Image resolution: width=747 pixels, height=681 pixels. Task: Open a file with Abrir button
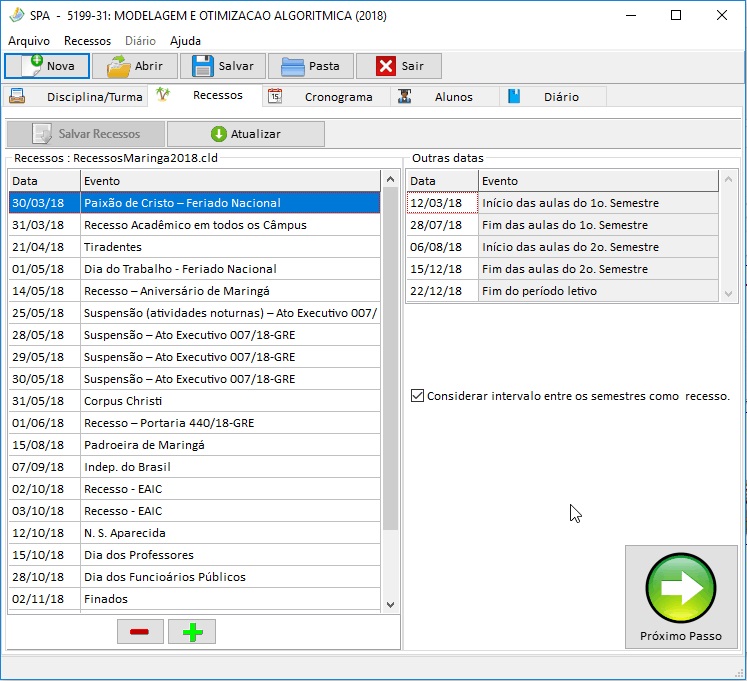(x=135, y=66)
